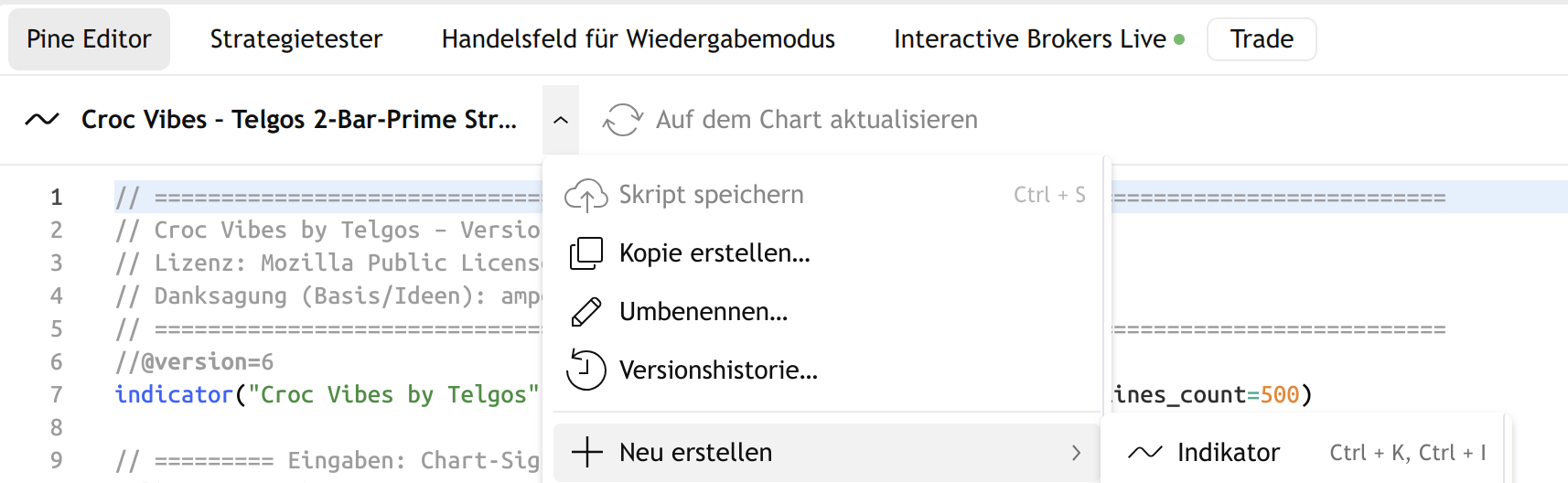
Task: Select the Pine Editor tab
Action: coord(89,39)
